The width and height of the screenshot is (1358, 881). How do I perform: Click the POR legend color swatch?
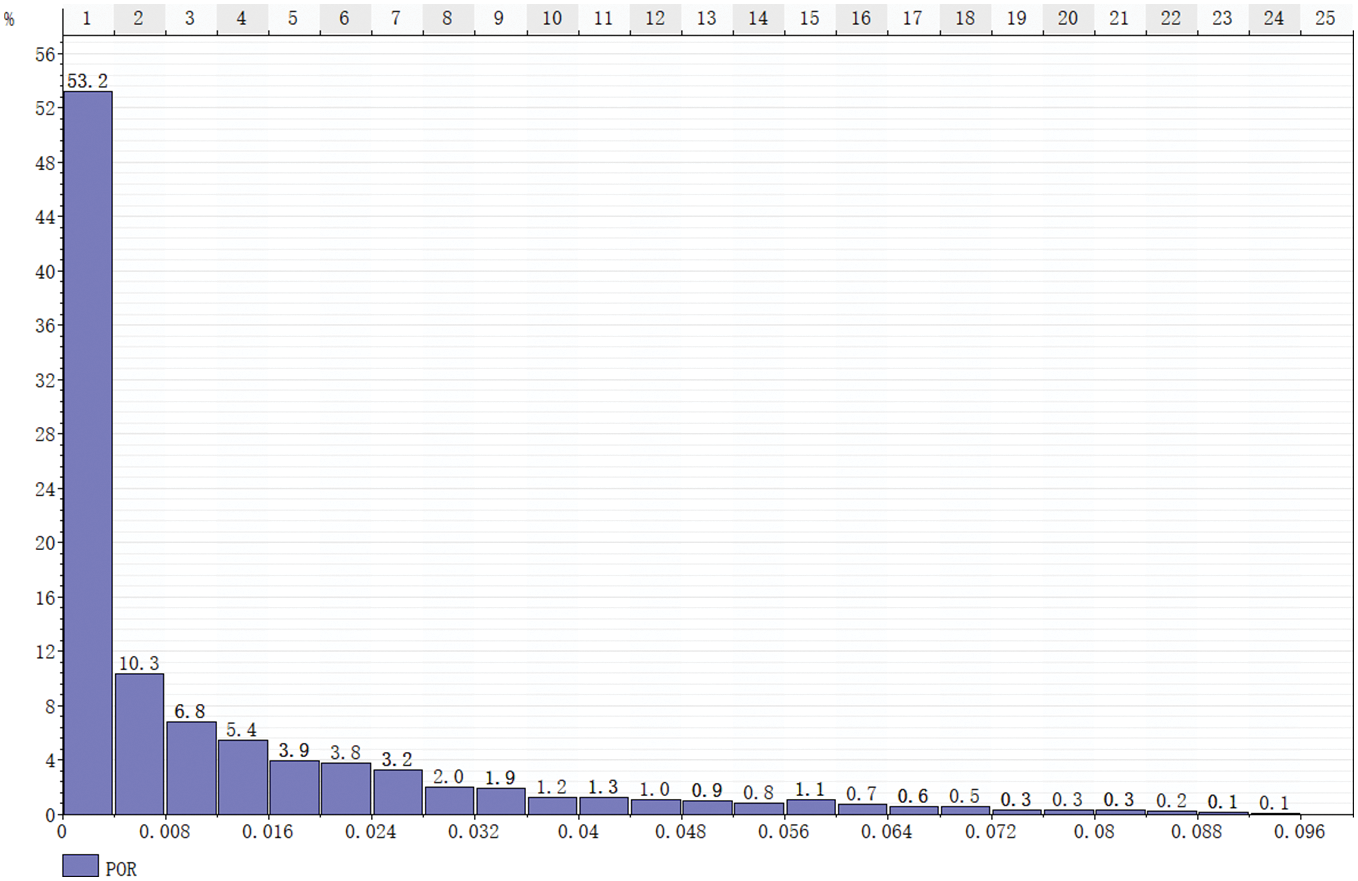tap(80, 866)
